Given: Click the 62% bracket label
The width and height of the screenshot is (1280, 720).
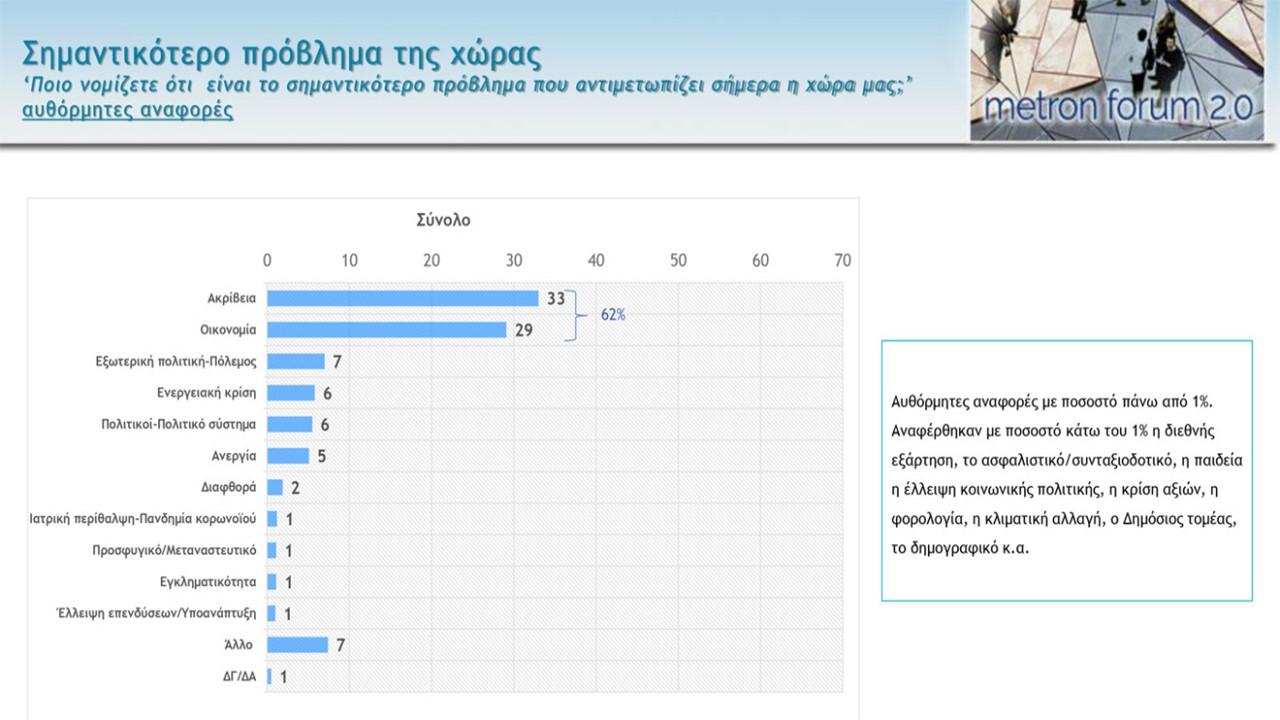Looking at the screenshot, I should (x=612, y=314).
